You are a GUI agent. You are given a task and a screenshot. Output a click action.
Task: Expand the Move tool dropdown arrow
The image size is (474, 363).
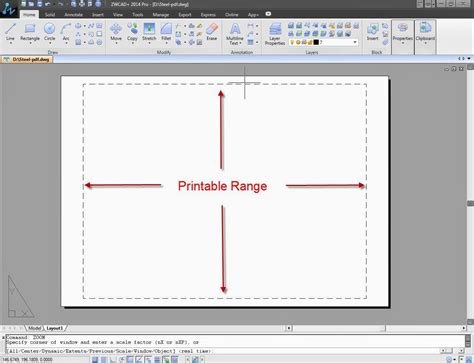tap(116, 43)
